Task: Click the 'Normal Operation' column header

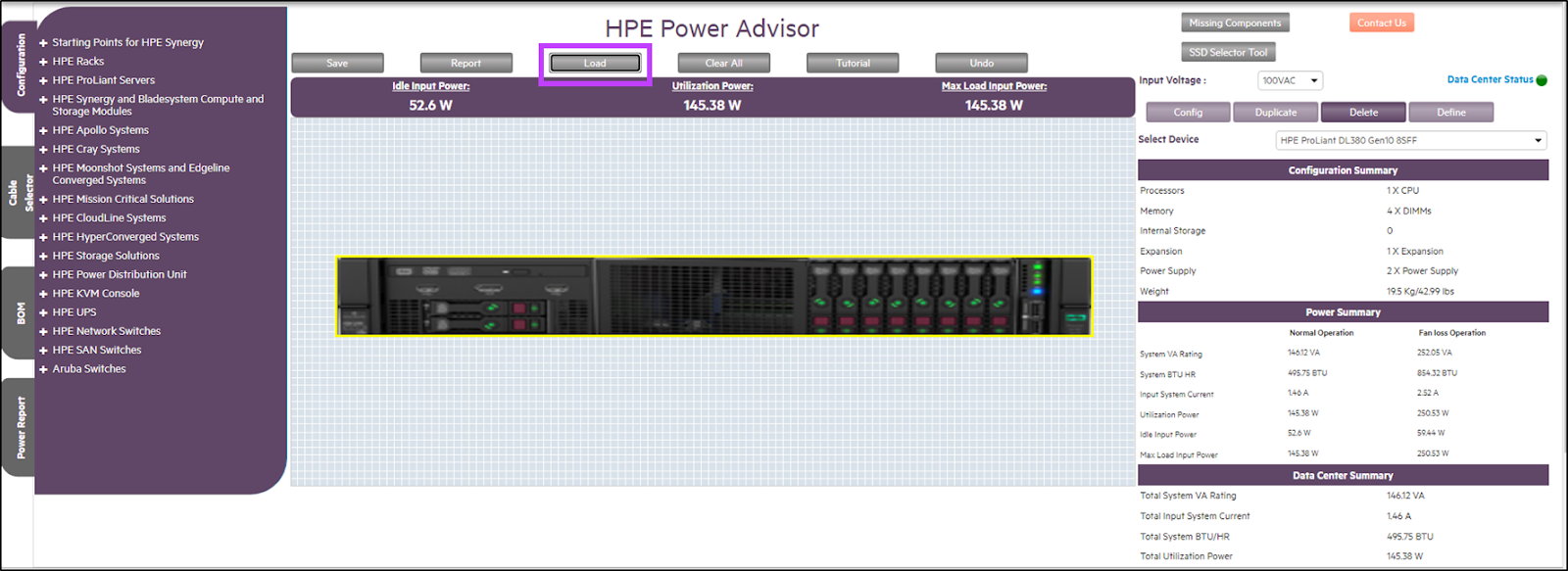Action: click(1321, 333)
